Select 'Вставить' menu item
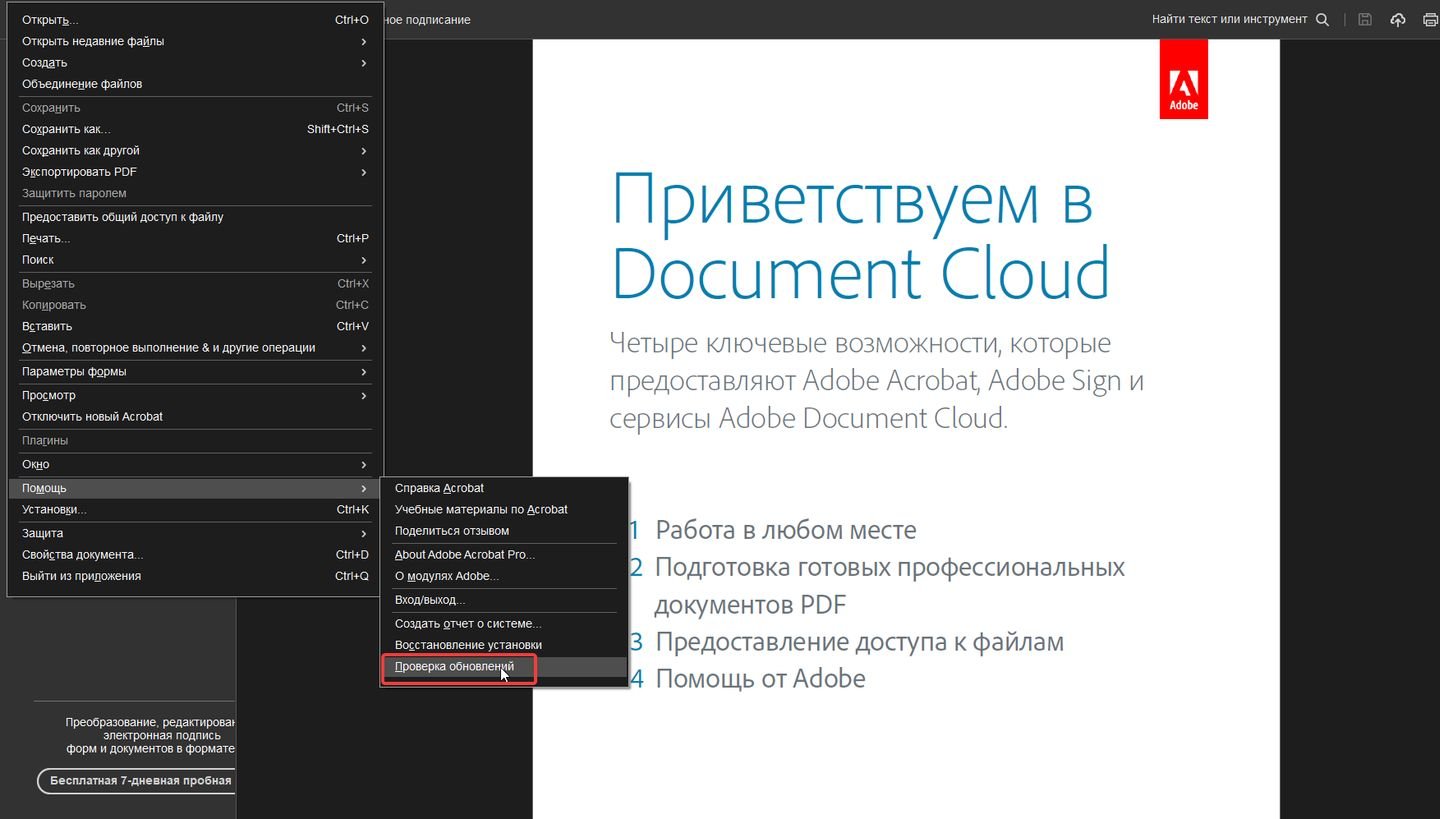 (195, 326)
